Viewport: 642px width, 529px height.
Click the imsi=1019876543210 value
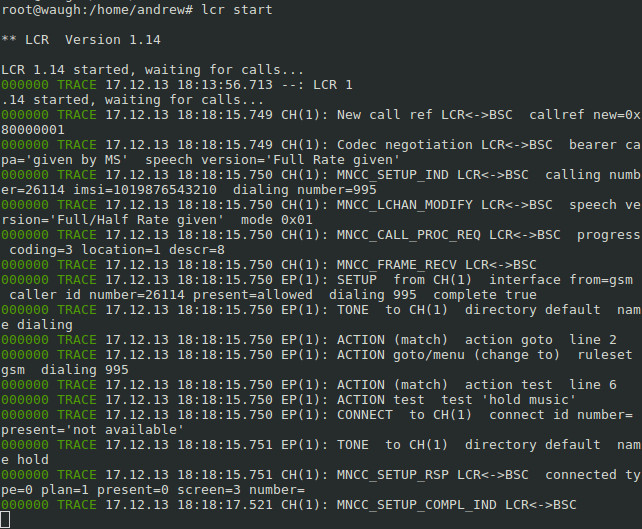click(x=145, y=190)
